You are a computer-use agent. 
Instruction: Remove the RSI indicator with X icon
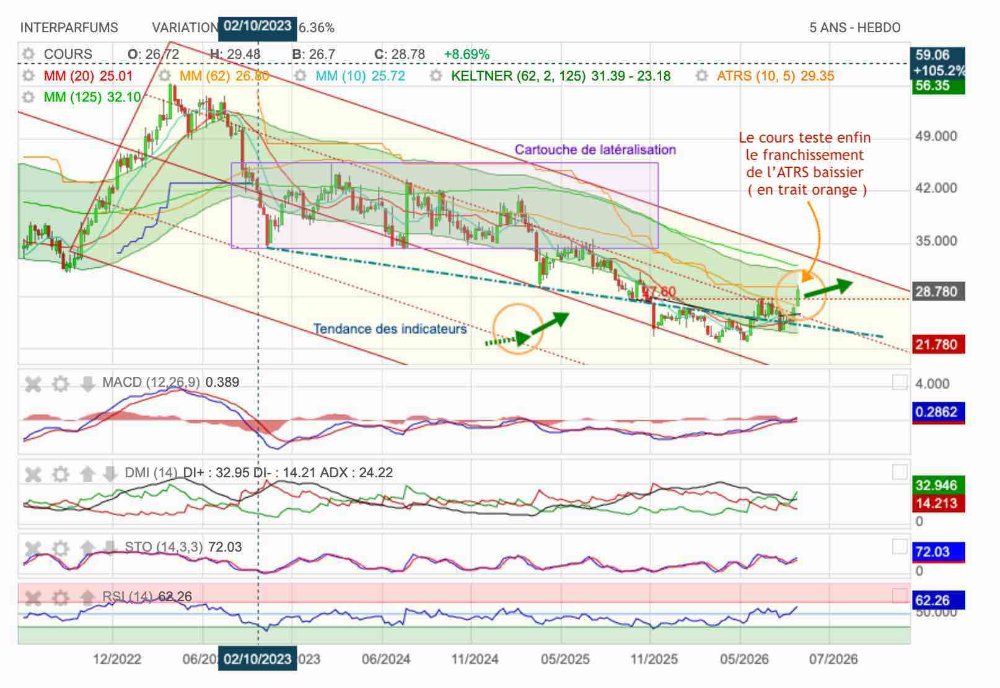(33, 597)
